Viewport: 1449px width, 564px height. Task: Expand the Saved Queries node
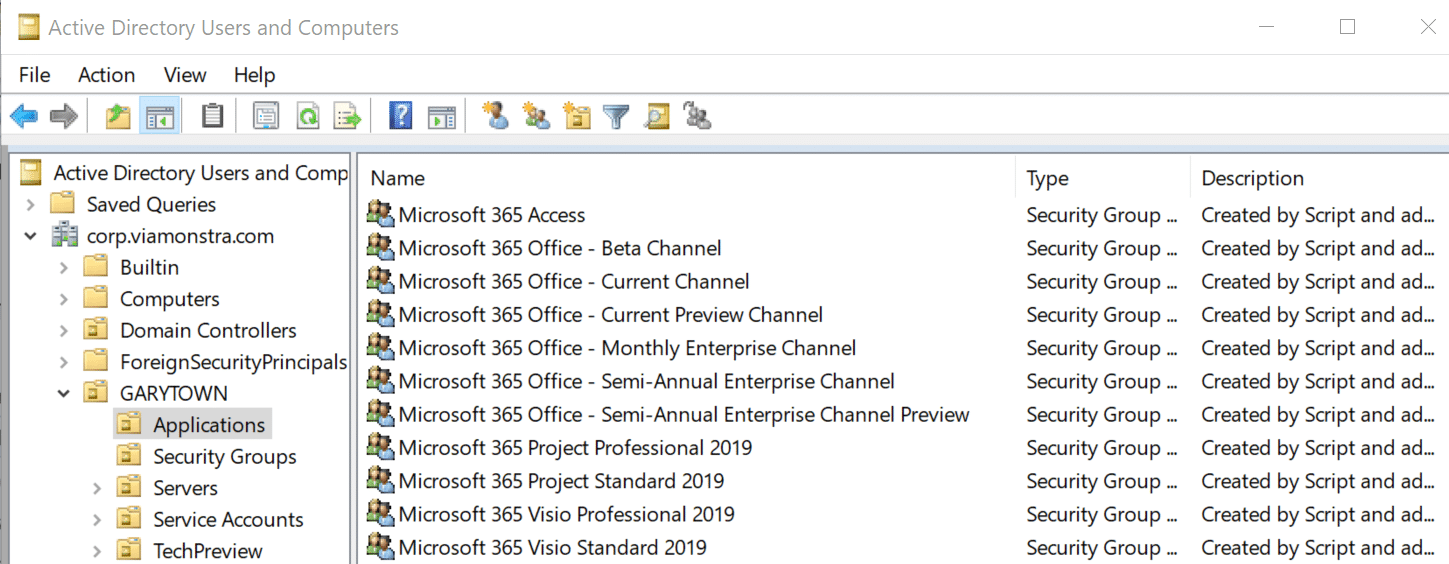point(31,205)
